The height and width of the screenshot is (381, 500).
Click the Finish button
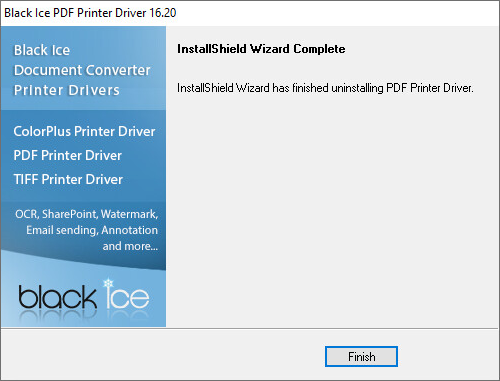pyautogui.click(x=361, y=356)
